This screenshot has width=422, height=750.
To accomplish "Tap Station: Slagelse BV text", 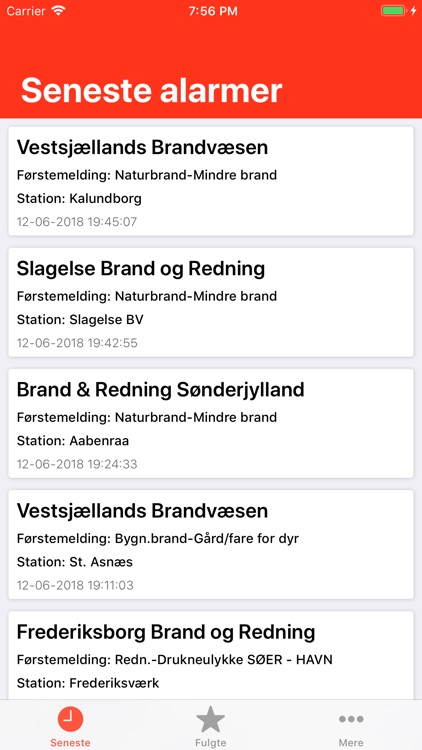I will click(80, 320).
